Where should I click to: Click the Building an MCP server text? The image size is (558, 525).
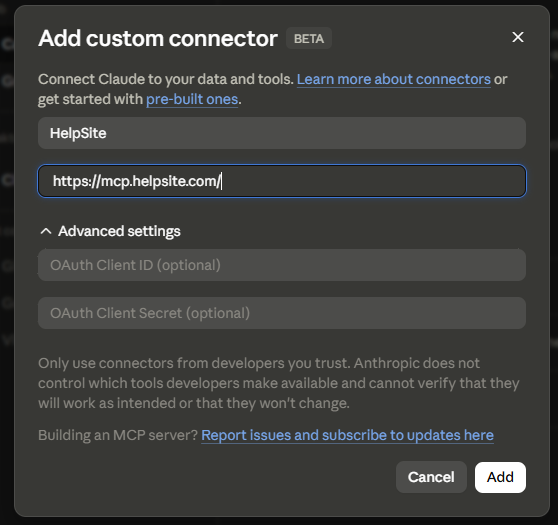point(118,435)
